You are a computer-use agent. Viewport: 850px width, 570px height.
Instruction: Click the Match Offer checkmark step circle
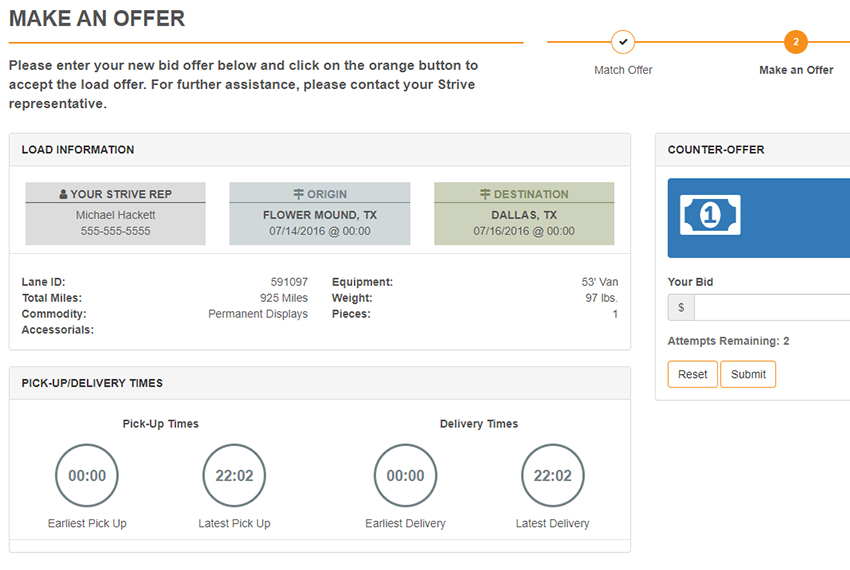(x=623, y=42)
